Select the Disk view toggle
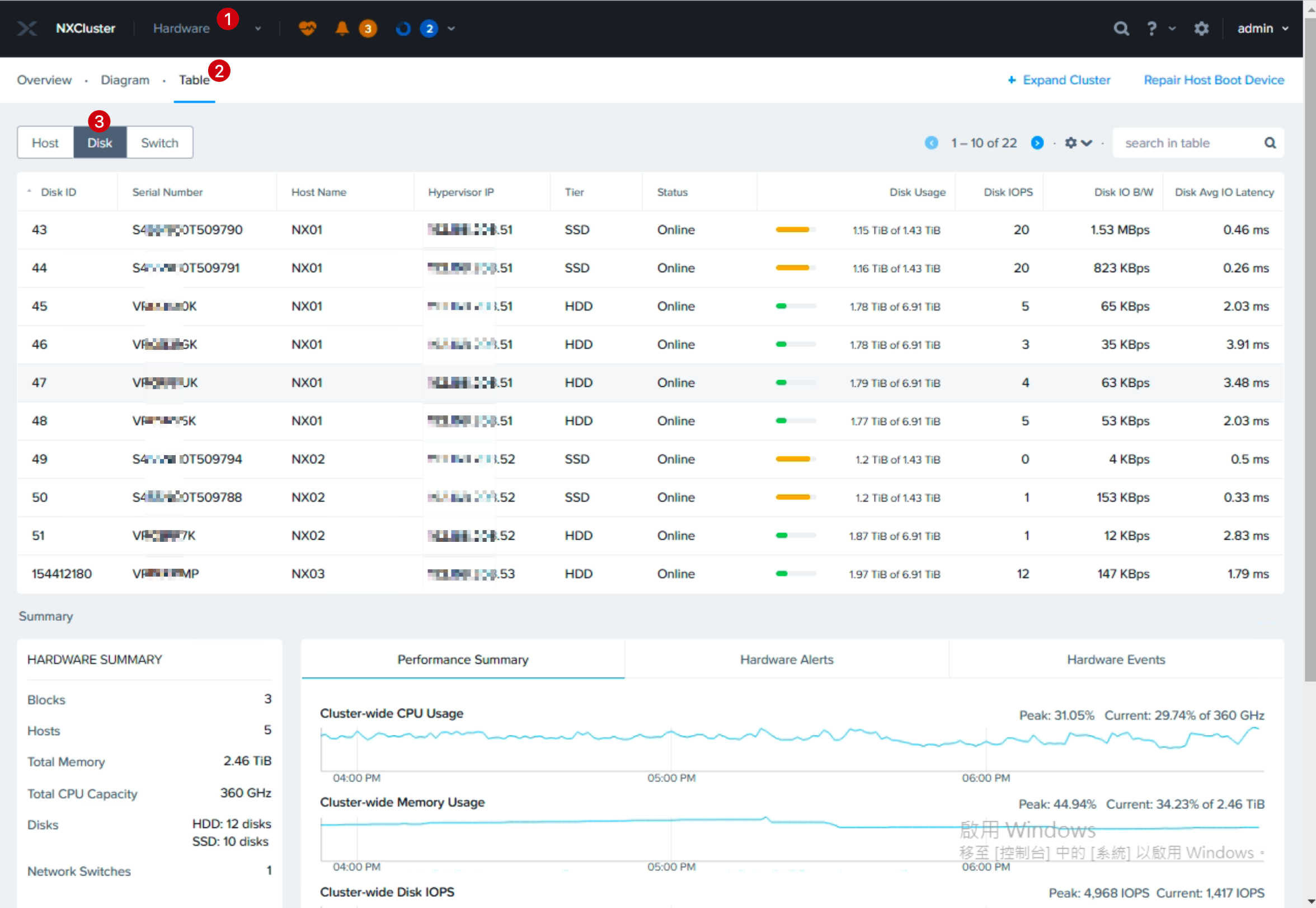 point(100,143)
